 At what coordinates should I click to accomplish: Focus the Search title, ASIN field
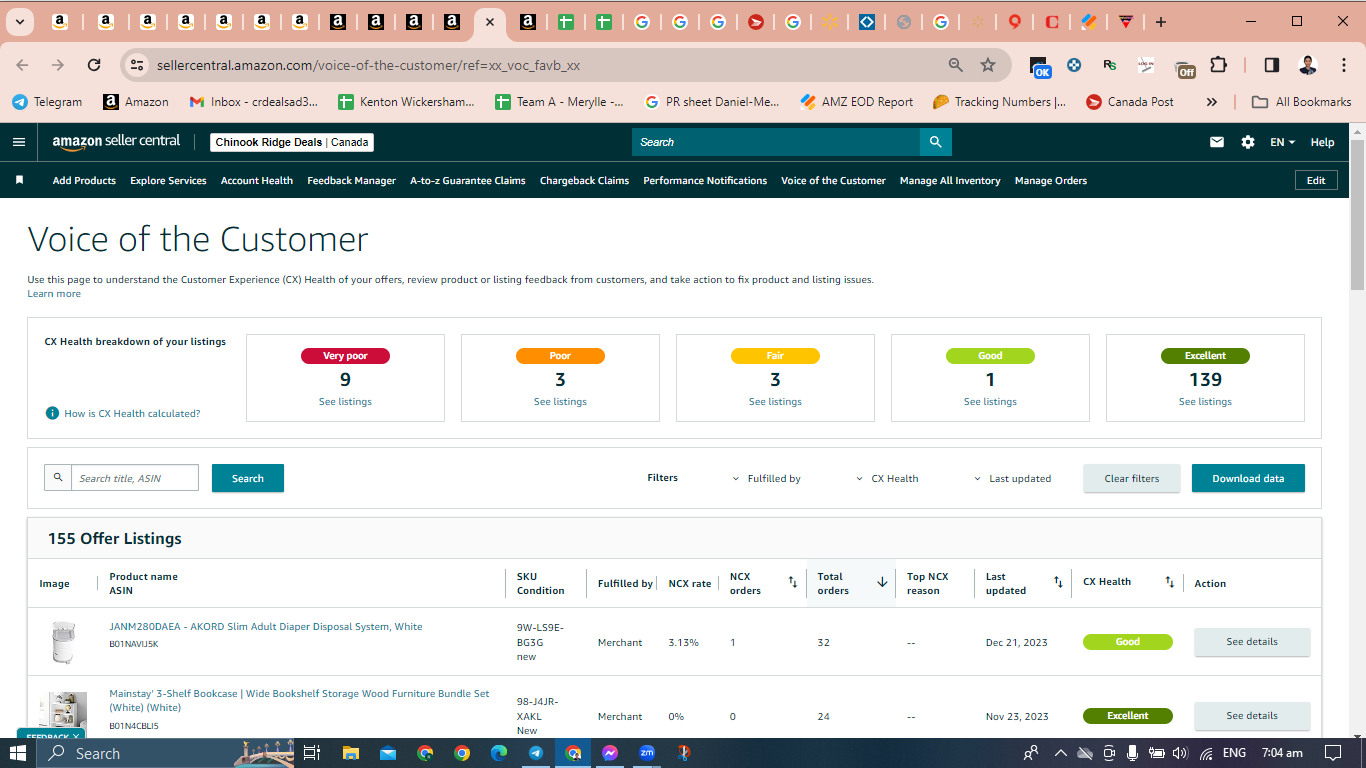[135, 478]
